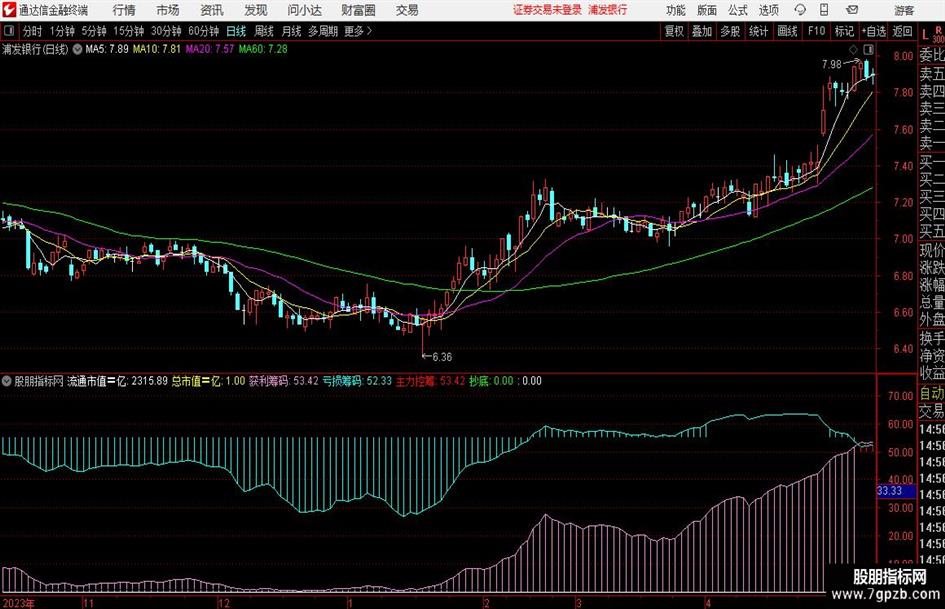Screen dimensions: 945x609
Task: Open the customer service headset icon
Action: tap(800, 10)
